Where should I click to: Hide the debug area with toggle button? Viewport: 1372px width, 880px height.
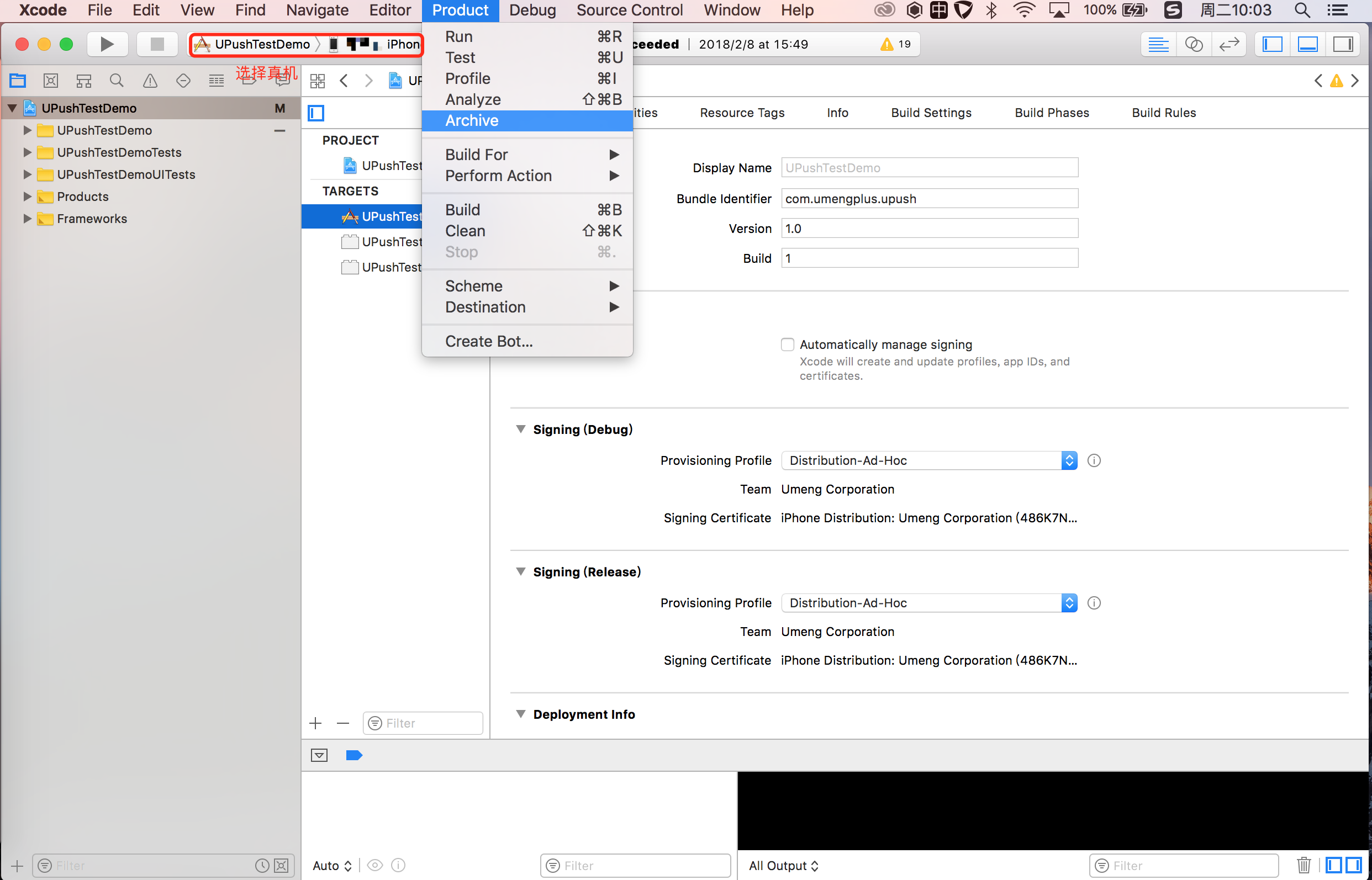[x=320, y=755]
